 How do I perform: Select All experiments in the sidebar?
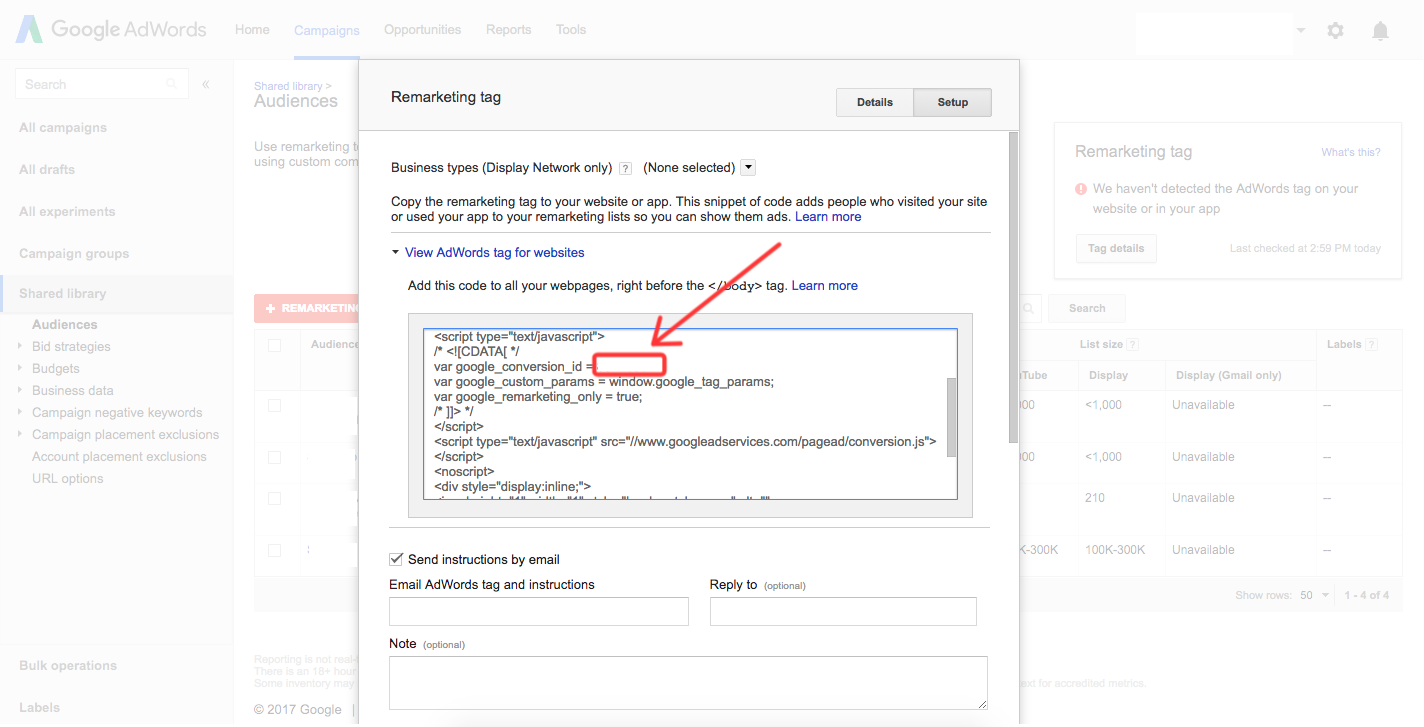tap(67, 212)
